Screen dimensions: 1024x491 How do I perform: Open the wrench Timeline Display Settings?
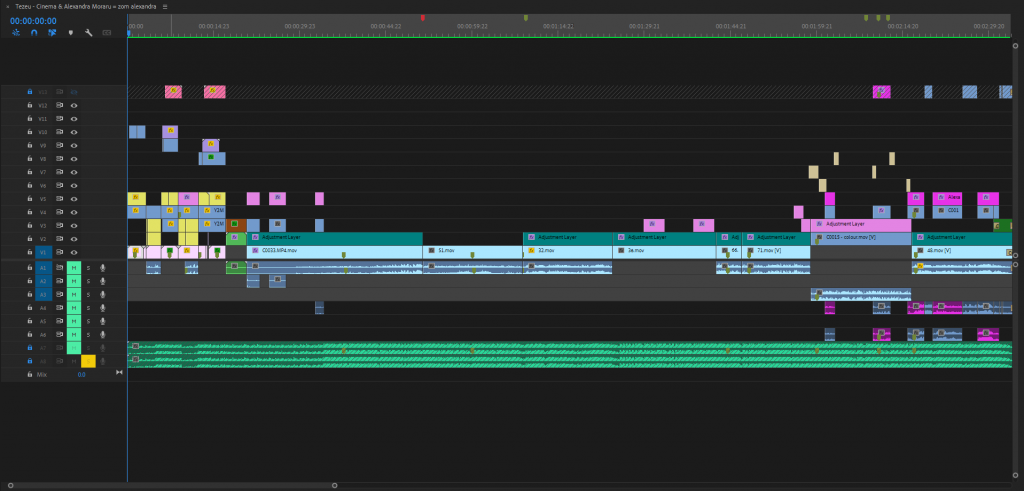click(88, 32)
